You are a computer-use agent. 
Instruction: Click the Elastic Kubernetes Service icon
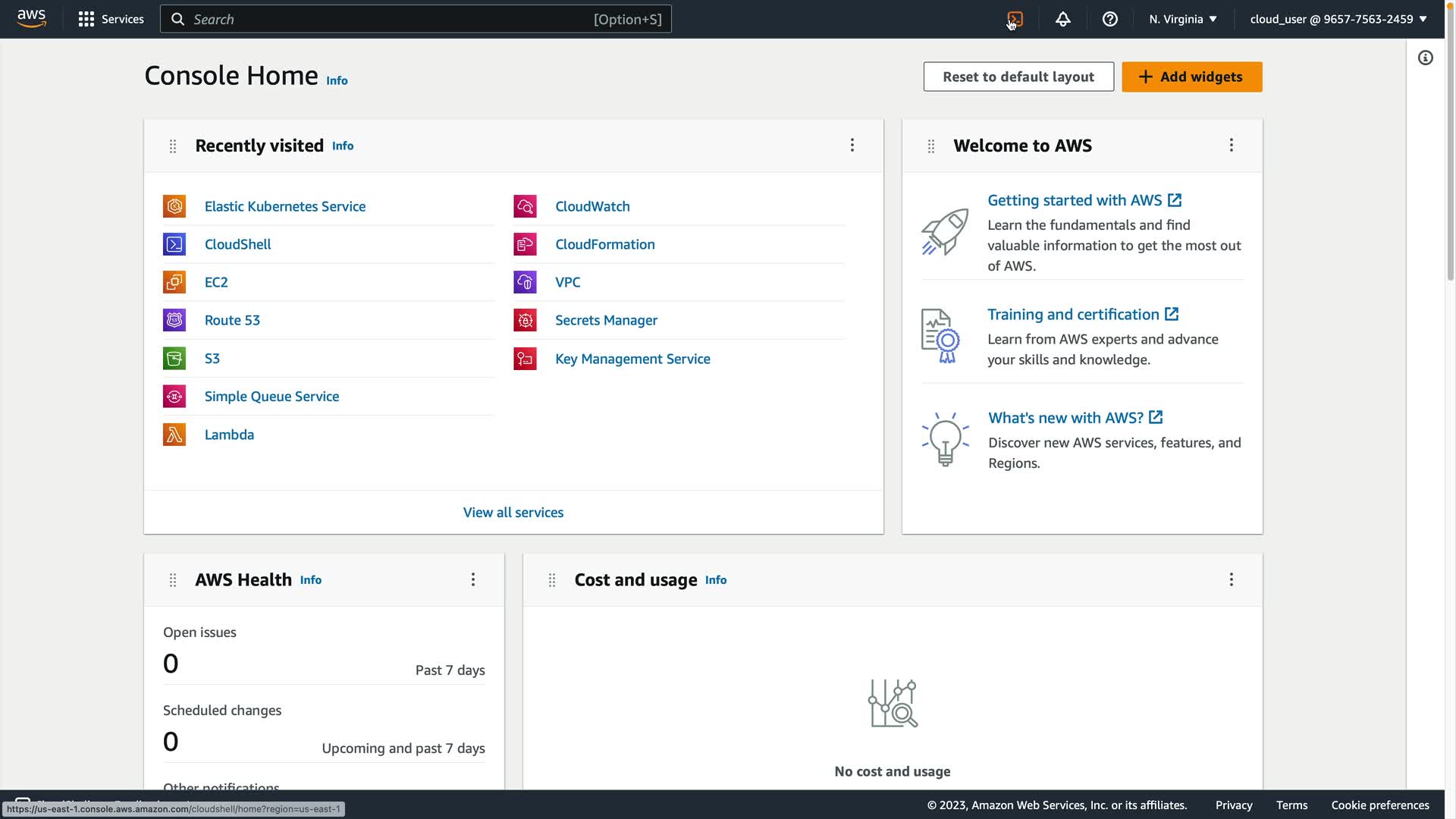click(174, 206)
